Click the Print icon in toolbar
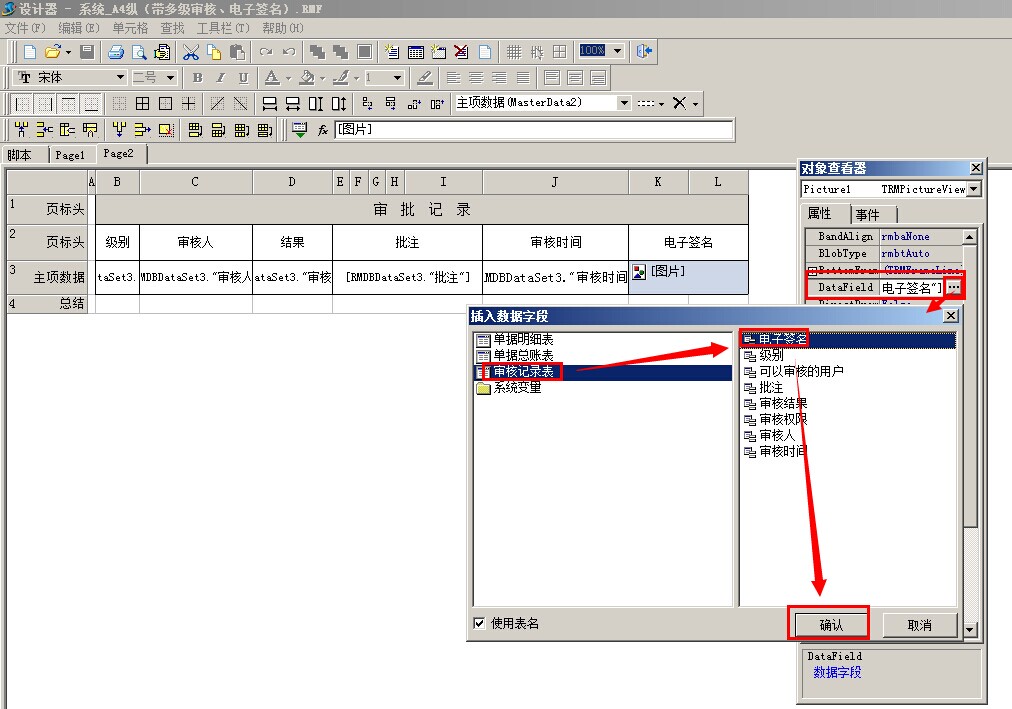This screenshot has height=709, width=1012. click(116, 51)
